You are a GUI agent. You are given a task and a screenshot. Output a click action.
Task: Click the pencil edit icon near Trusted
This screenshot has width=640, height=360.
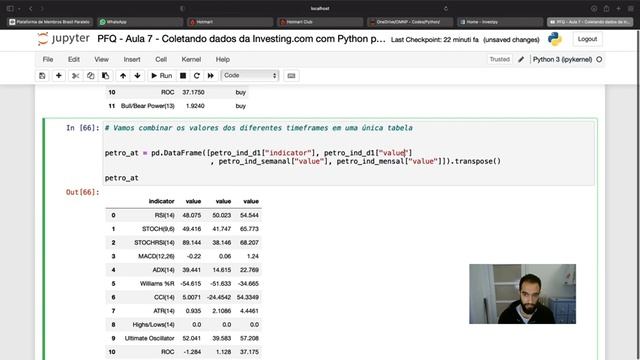point(521,59)
